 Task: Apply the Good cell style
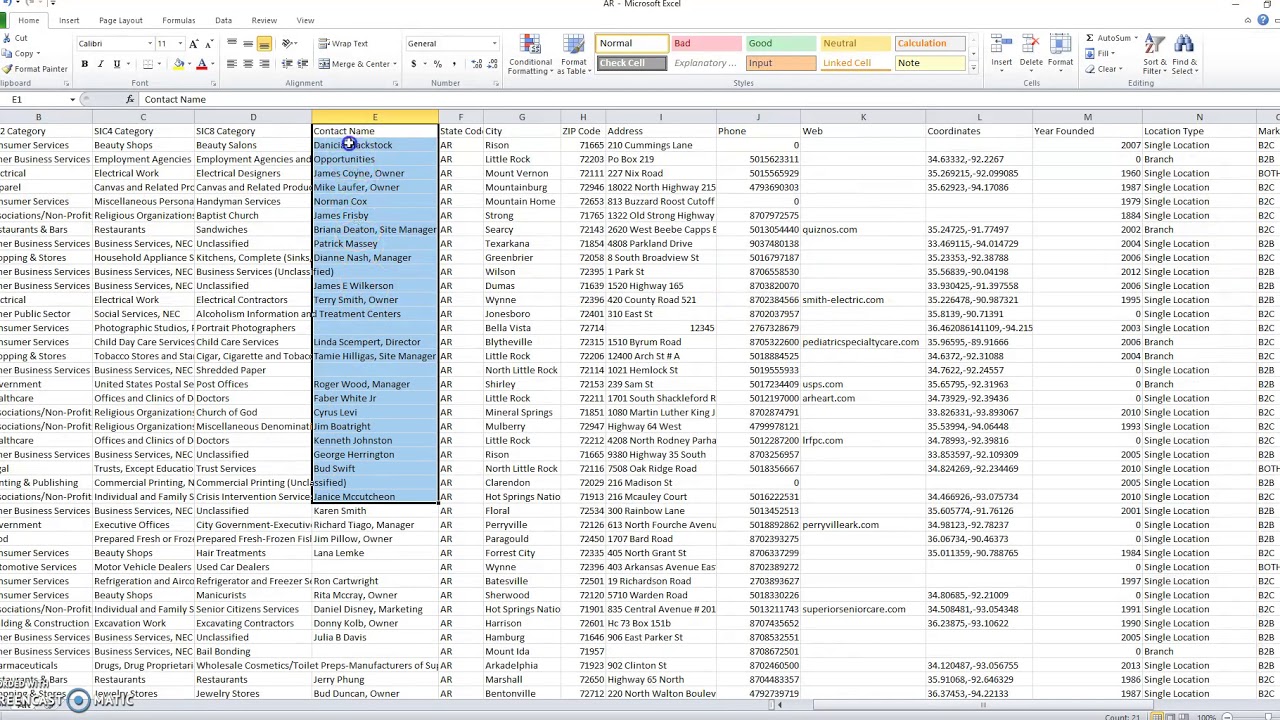(781, 44)
